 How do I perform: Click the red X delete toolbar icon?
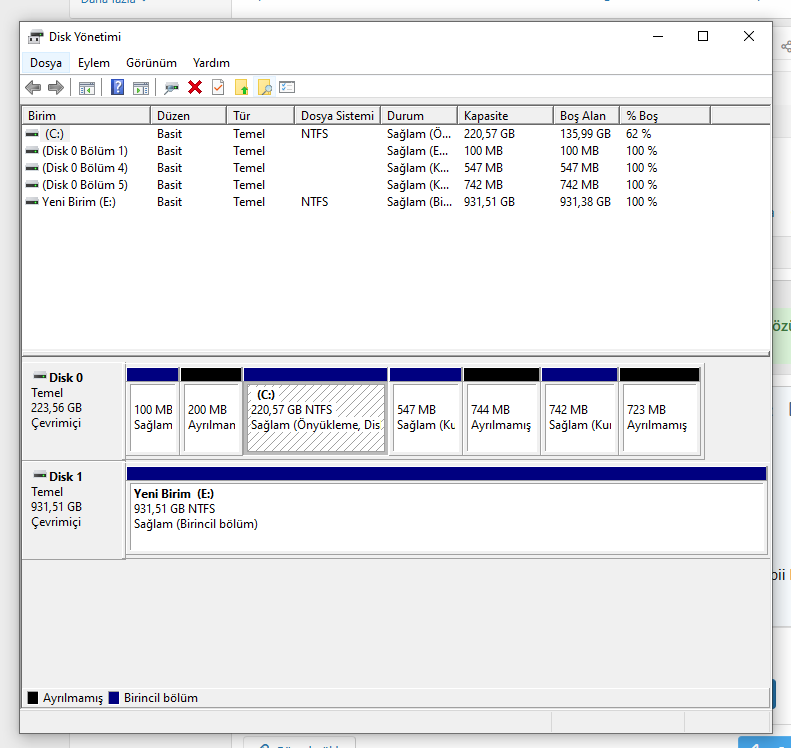click(195, 87)
